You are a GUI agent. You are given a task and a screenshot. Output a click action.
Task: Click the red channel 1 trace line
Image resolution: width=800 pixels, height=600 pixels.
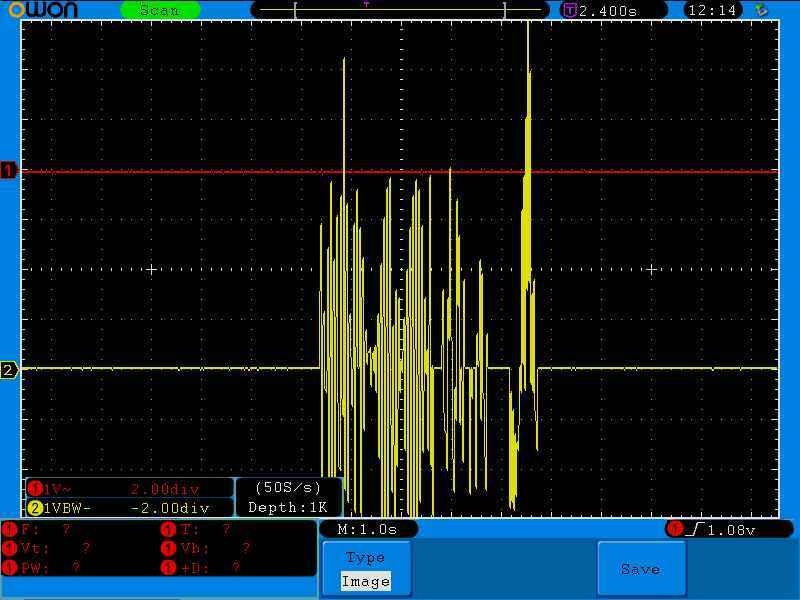click(400, 171)
